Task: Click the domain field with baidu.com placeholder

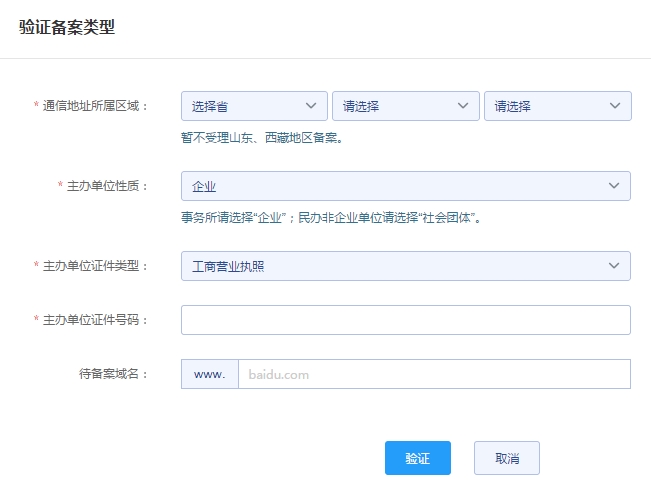Action: coord(433,374)
